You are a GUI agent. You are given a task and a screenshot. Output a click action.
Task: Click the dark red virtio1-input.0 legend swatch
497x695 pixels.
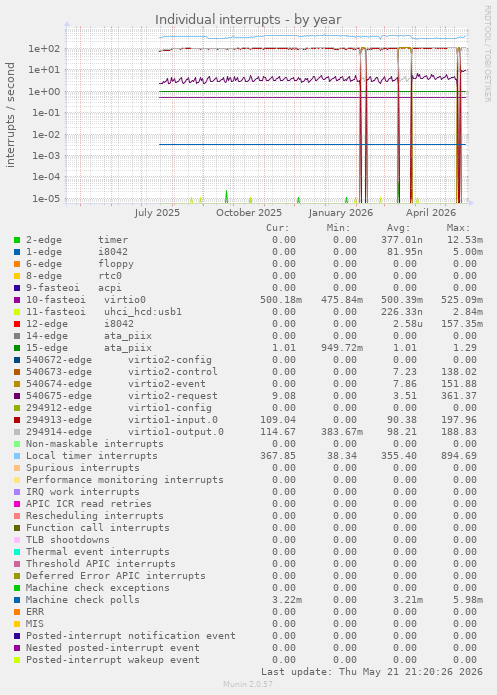coord(17,420)
